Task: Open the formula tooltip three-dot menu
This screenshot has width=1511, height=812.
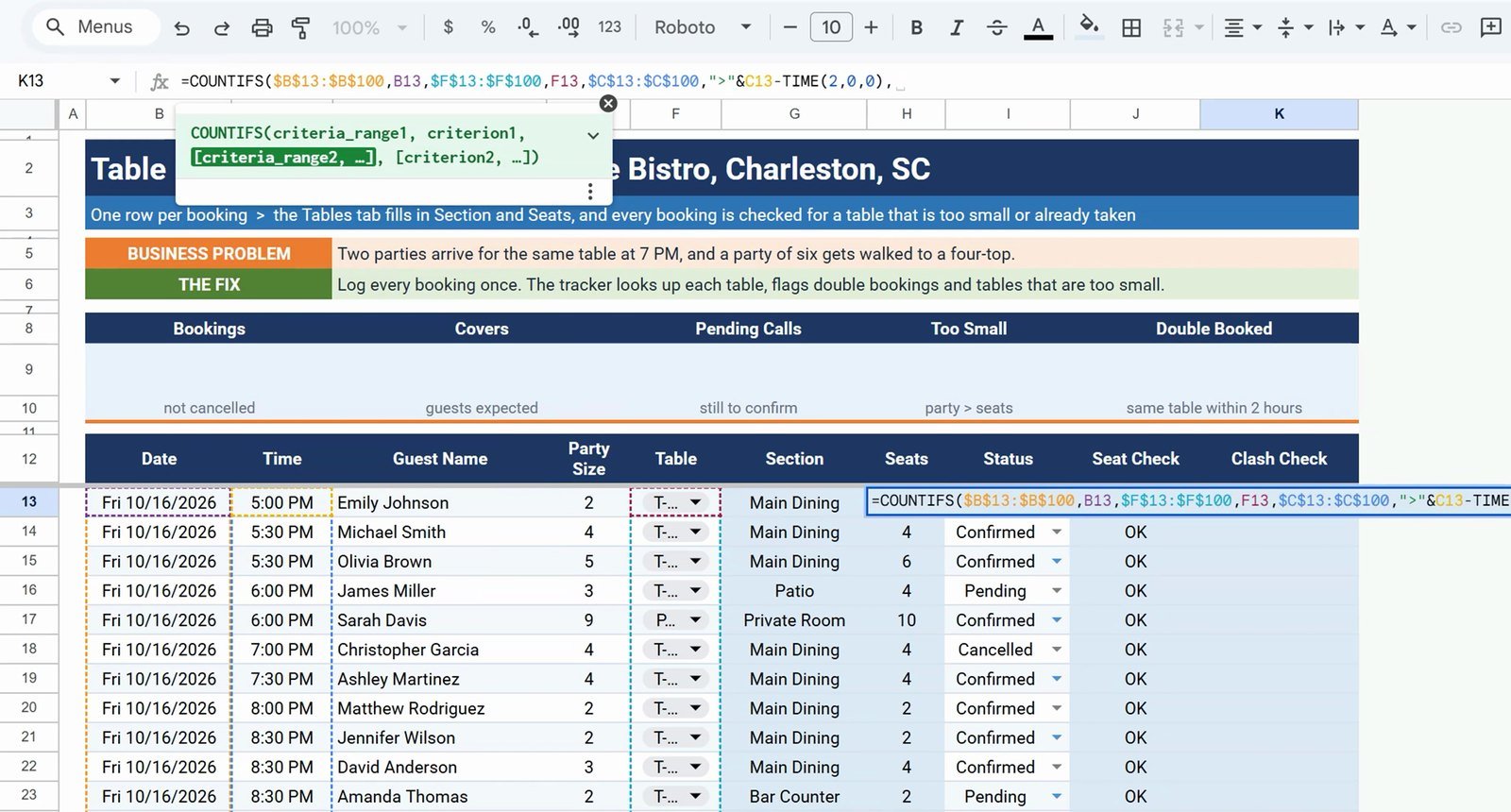Action: (x=590, y=192)
